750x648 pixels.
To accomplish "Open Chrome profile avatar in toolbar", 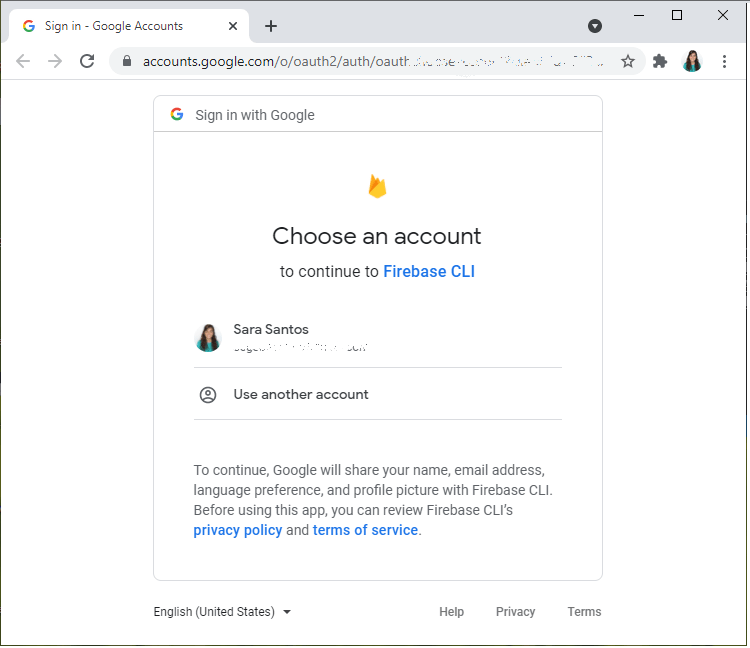I will coord(692,61).
